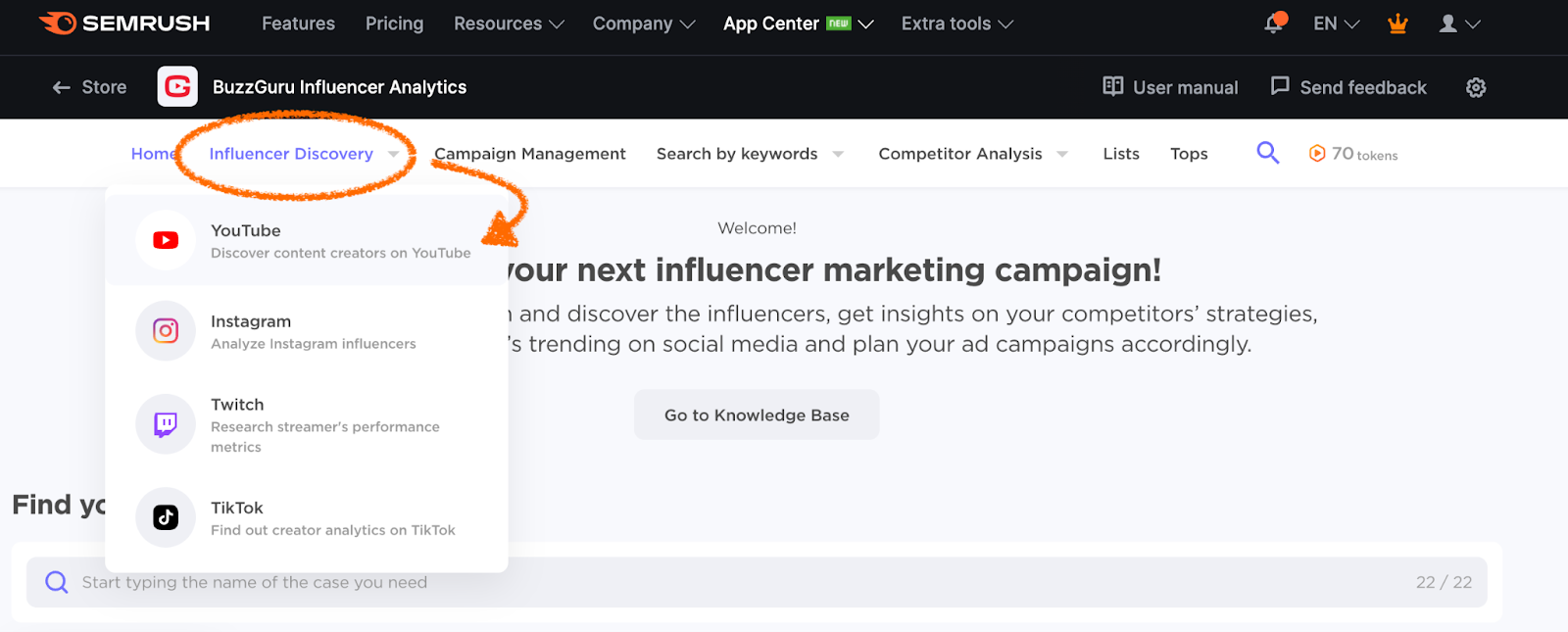Open the user profile menu
Viewport: 1568px width, 632px height.
[x=1459, y=24]
